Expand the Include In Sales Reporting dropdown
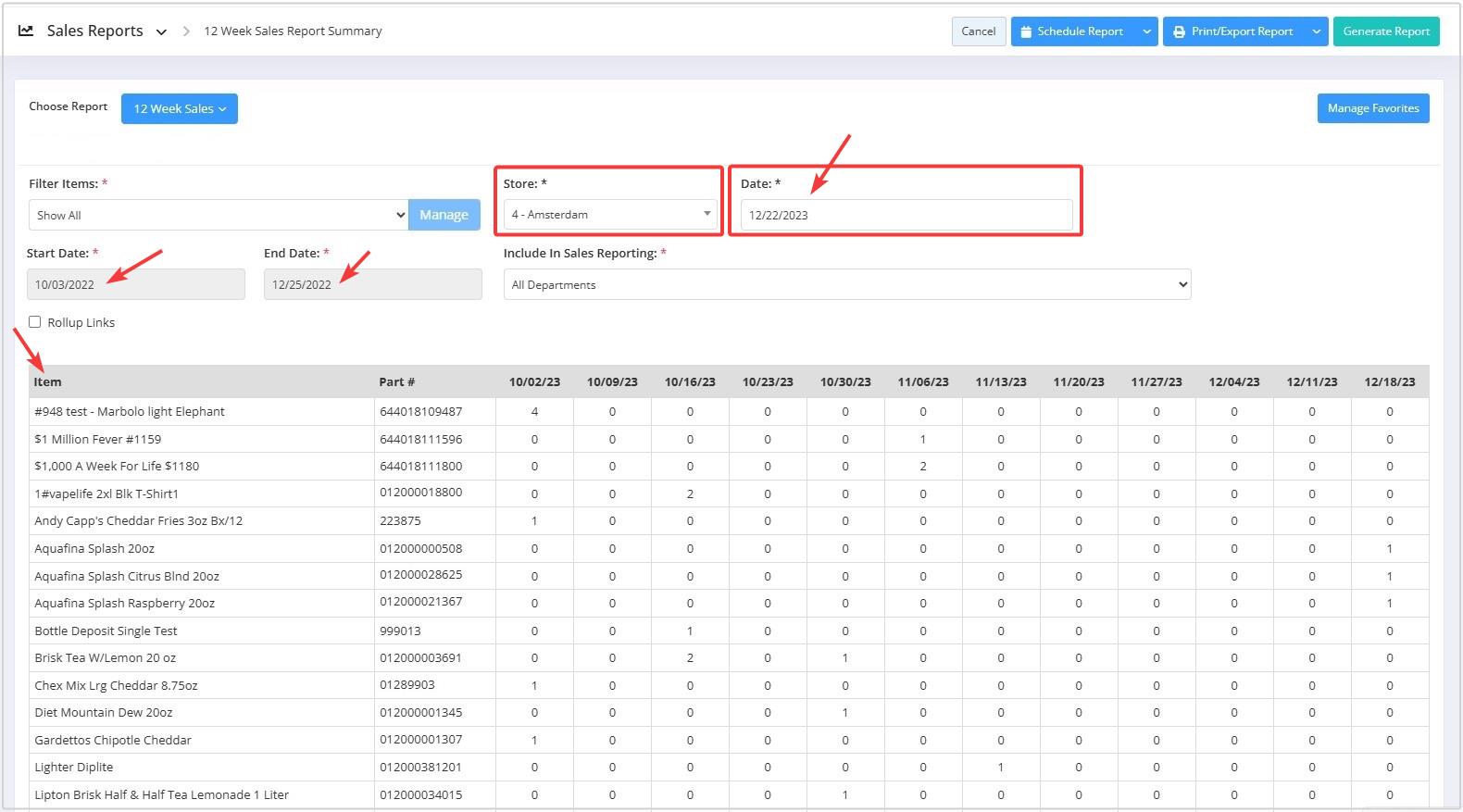 (x=846, y=284)
